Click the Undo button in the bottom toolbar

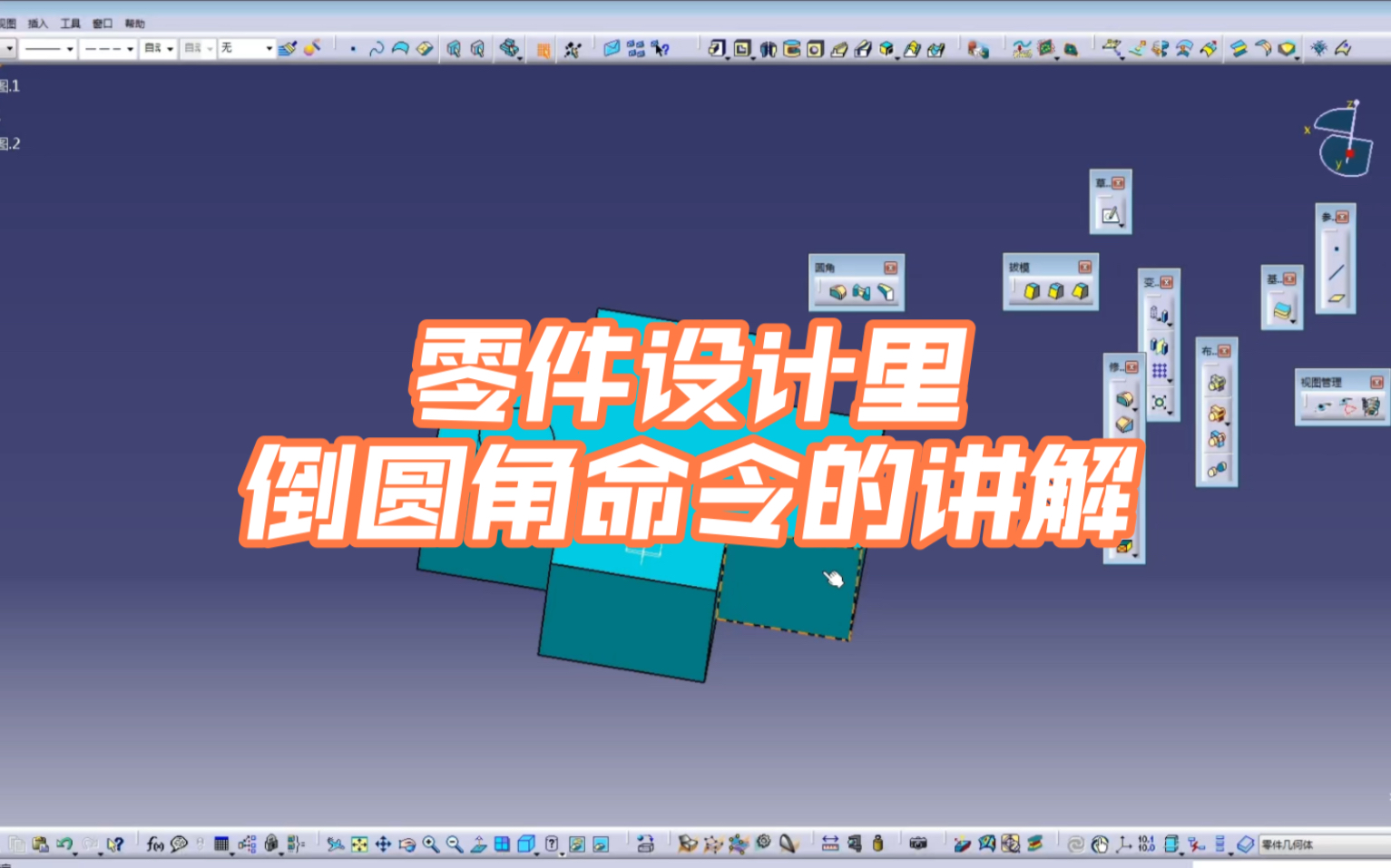click(x=64, y=844)
